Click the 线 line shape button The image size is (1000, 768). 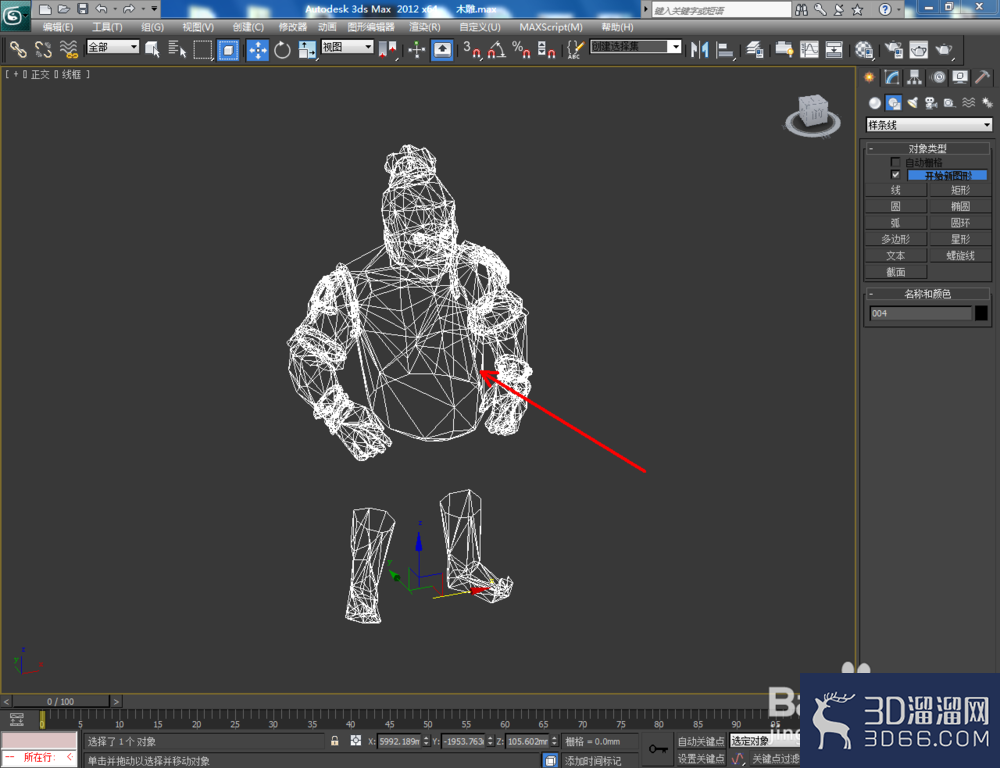895,190
